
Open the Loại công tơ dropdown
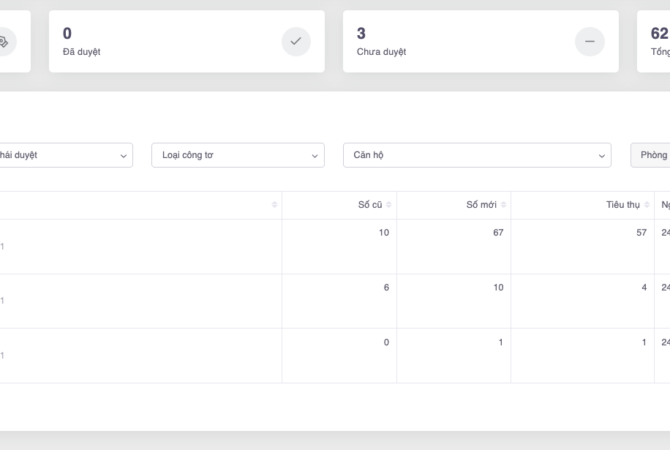[237, 155]
